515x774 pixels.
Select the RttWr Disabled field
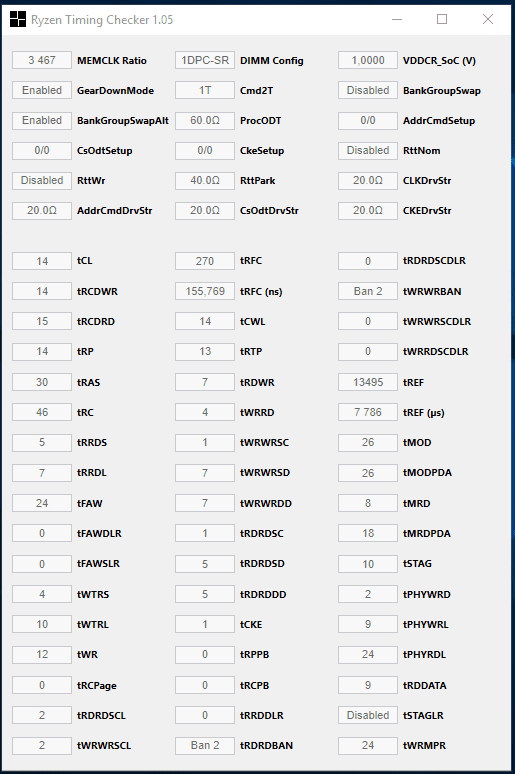tap(42, 181)
